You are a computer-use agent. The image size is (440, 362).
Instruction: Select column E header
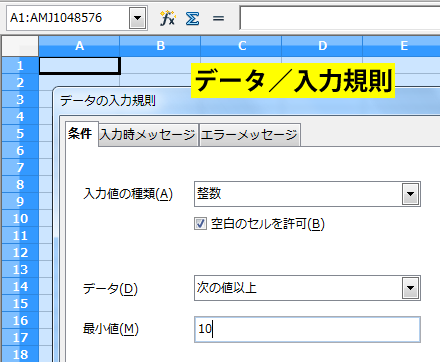coord(402,46)
